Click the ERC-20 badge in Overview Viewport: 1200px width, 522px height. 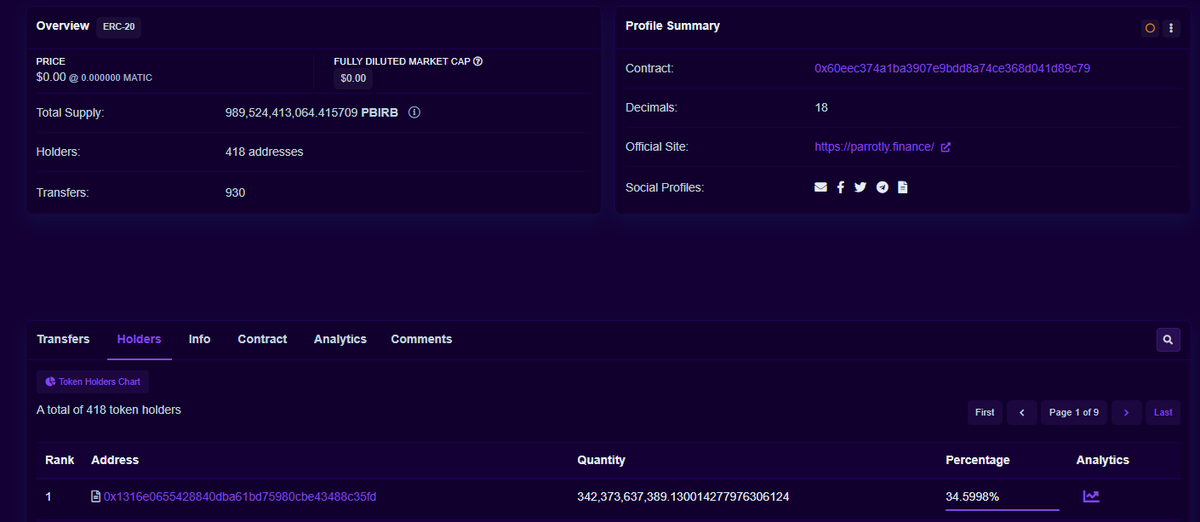(x=118, y=26)
